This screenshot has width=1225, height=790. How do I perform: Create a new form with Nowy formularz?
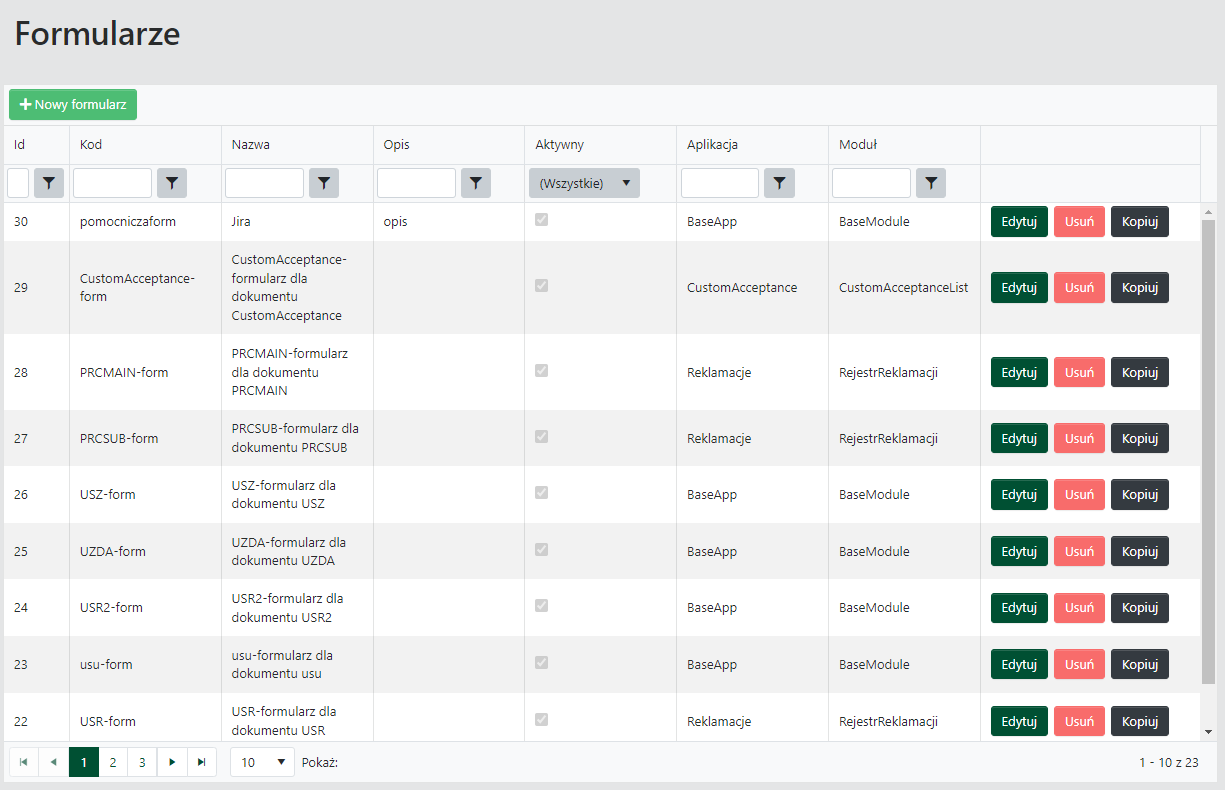tap(72, 104)
